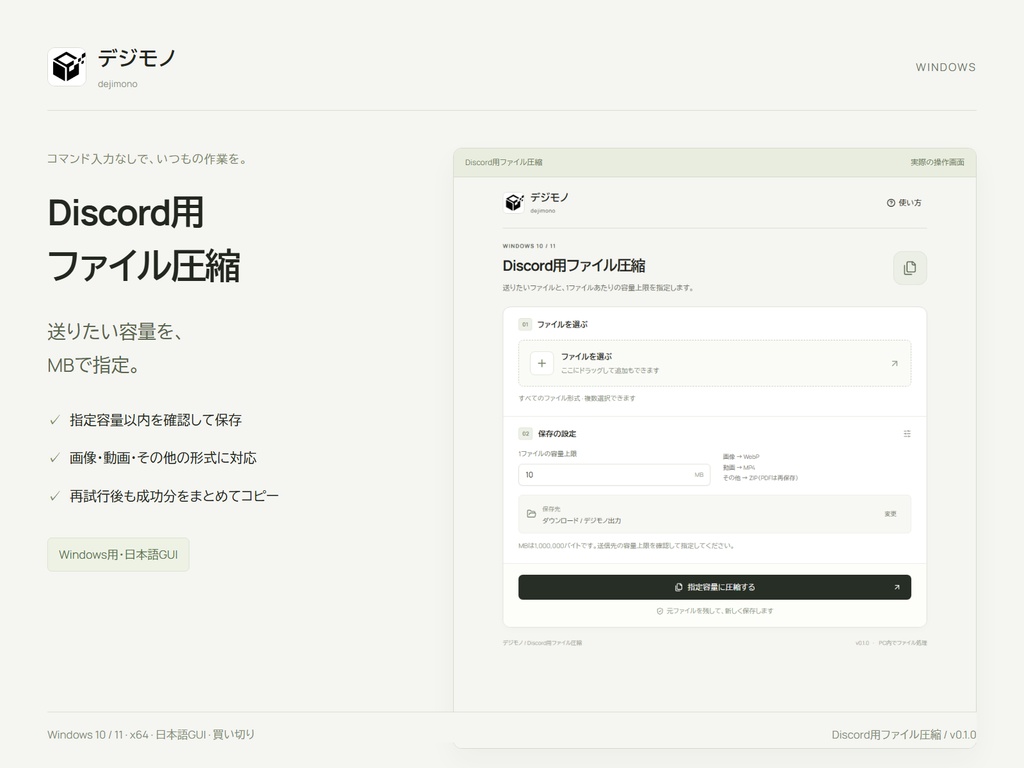Click Discord用ファイル圧縮 text on preview title bar
The height and width of the screenshot is (768, 1024).
504,163
